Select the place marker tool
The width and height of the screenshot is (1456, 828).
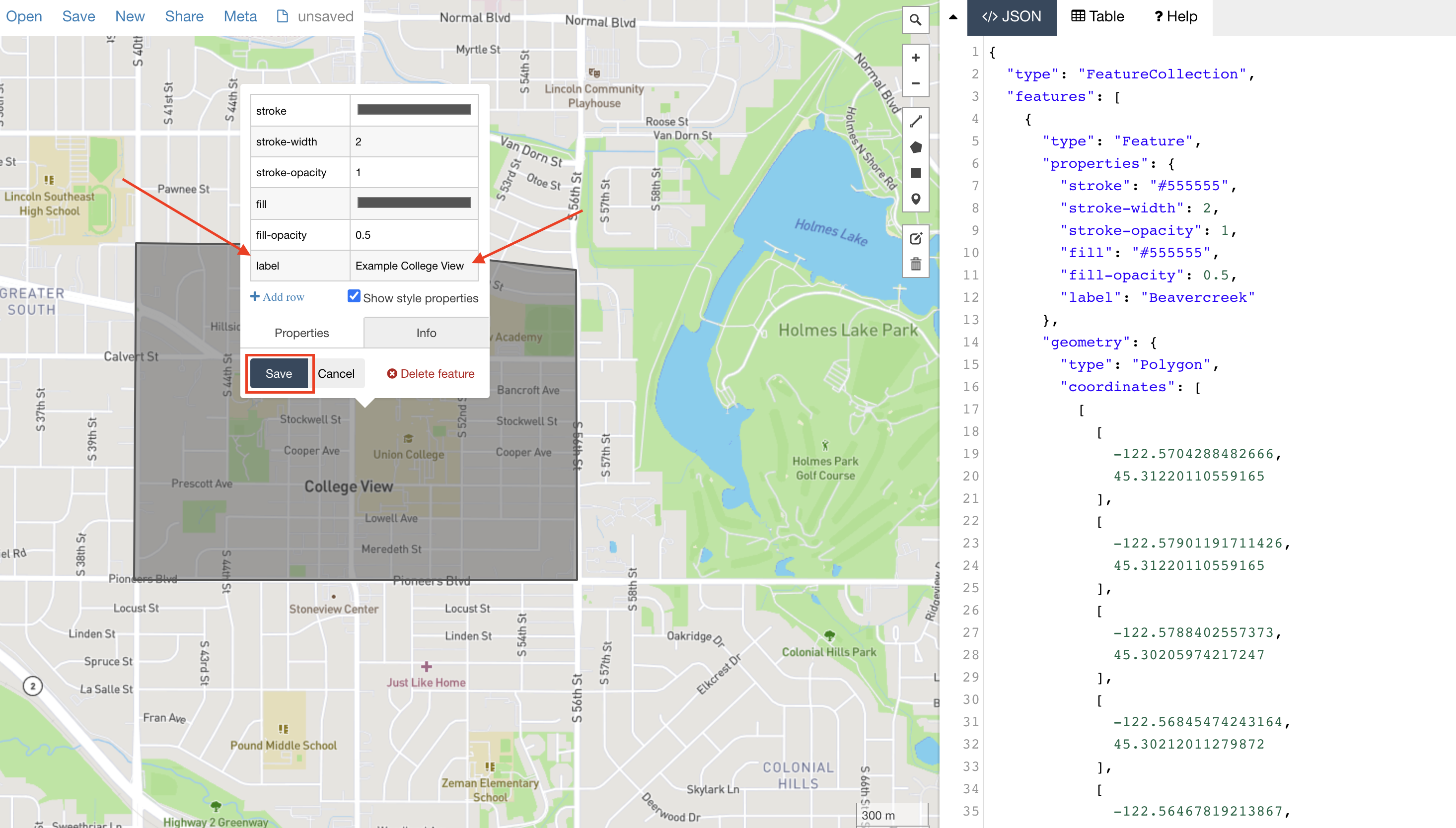pyautogui.click(x=915, y=199)
